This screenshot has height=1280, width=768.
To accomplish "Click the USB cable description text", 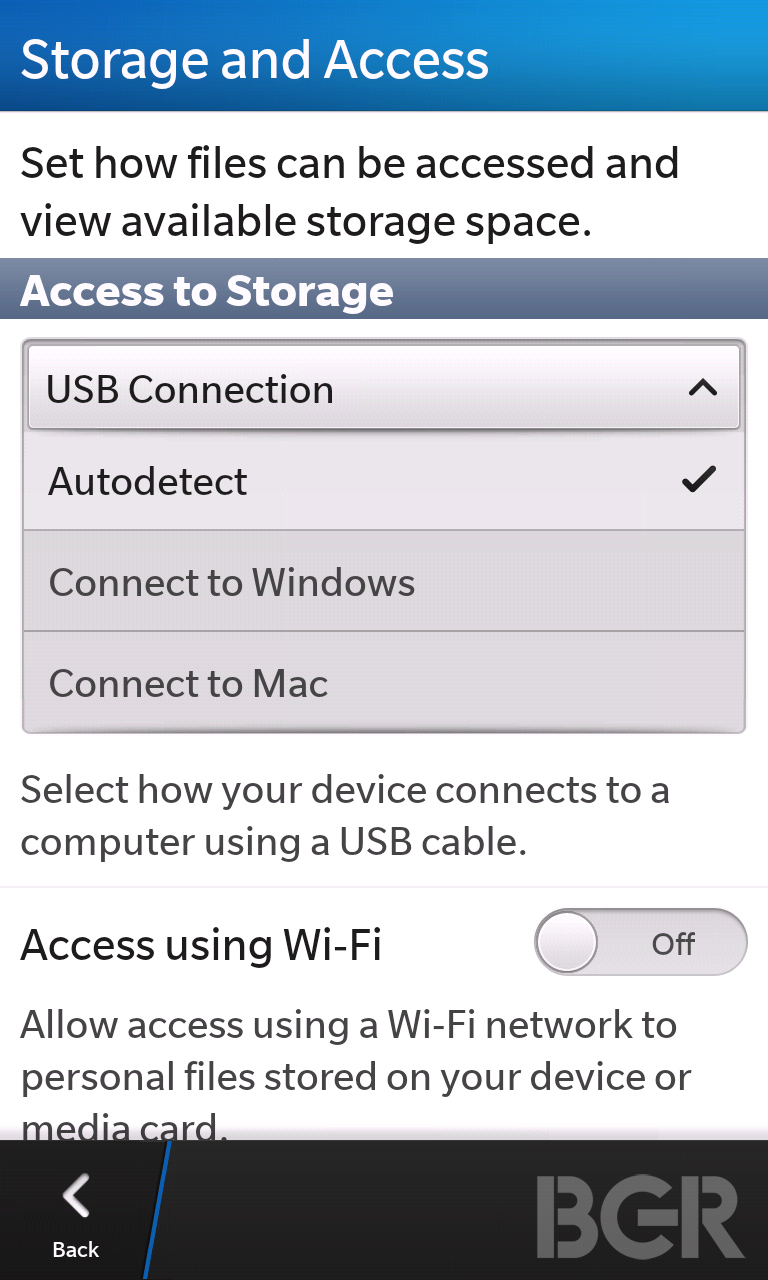I will pos(345,816).
